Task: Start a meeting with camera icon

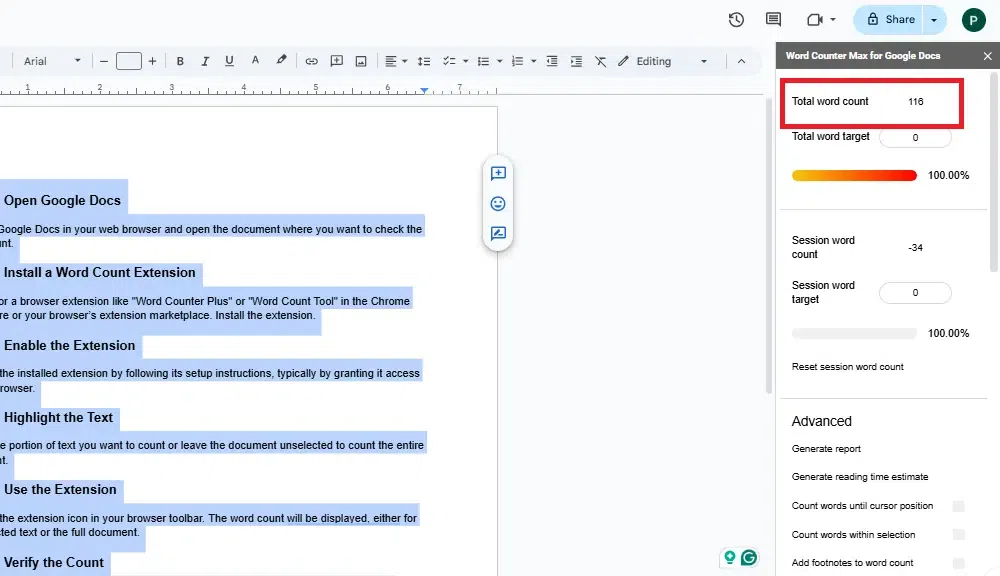Action: (x=814, y=20)
